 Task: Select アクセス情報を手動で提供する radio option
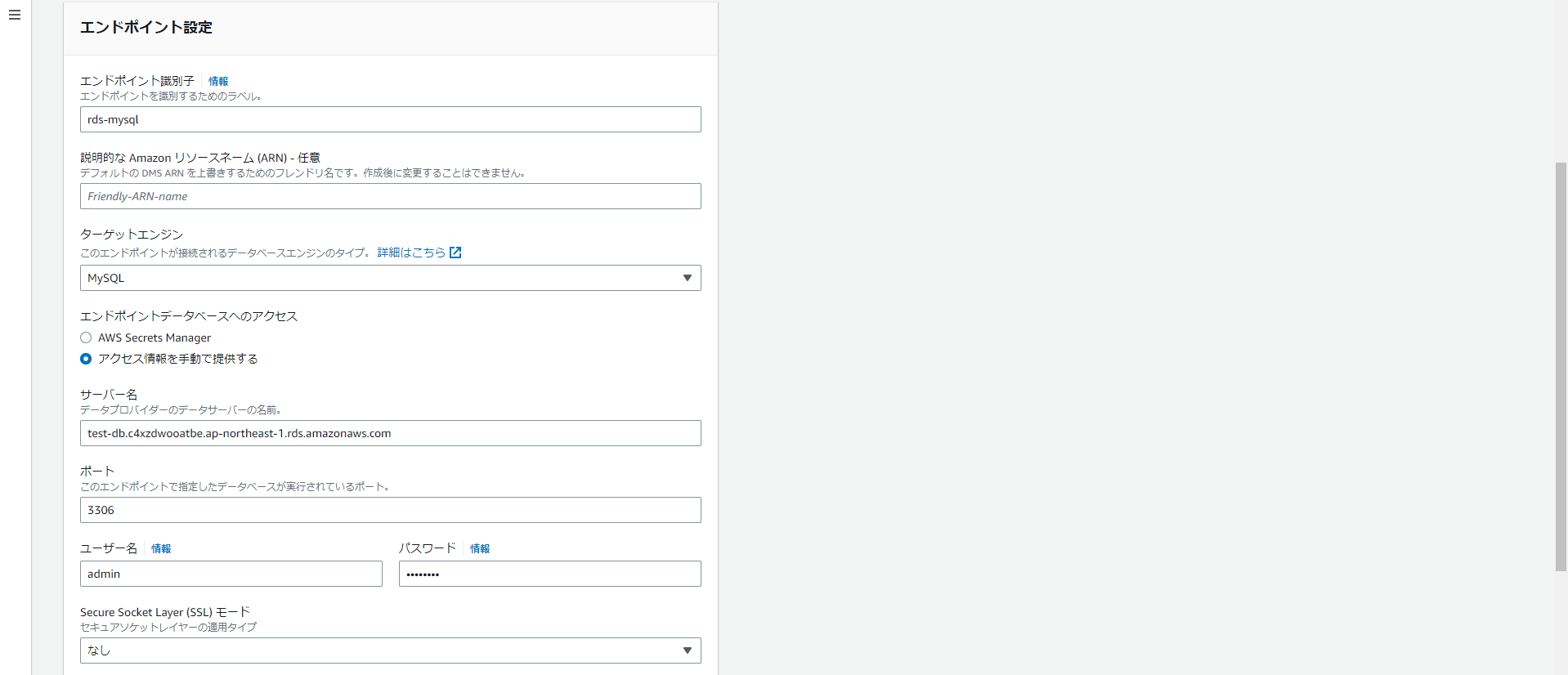pos(86,359)
